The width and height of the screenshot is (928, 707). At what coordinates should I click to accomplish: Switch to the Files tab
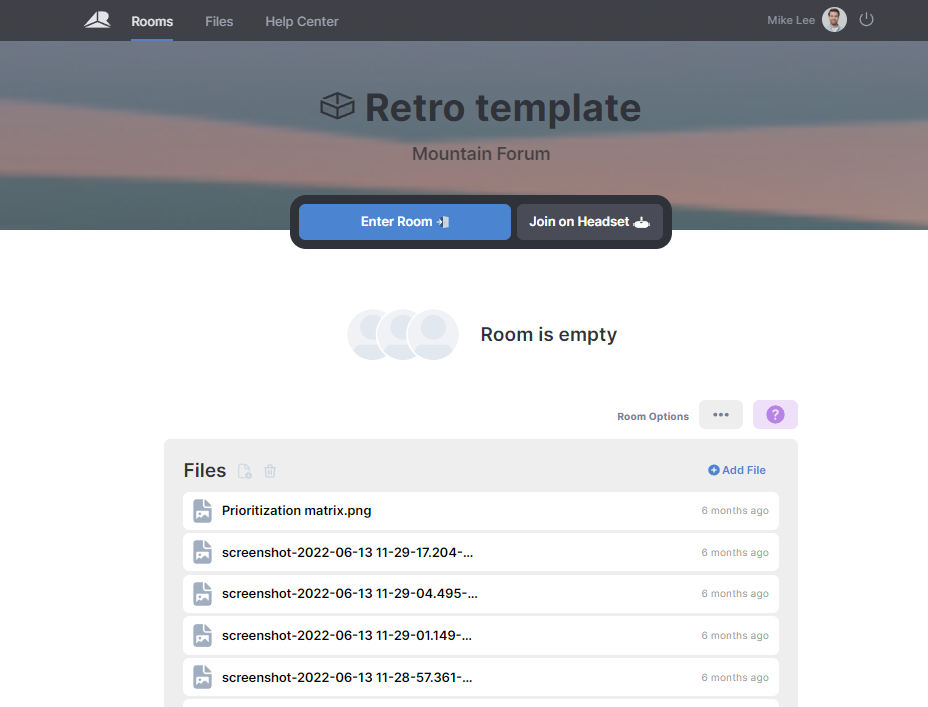219,20
